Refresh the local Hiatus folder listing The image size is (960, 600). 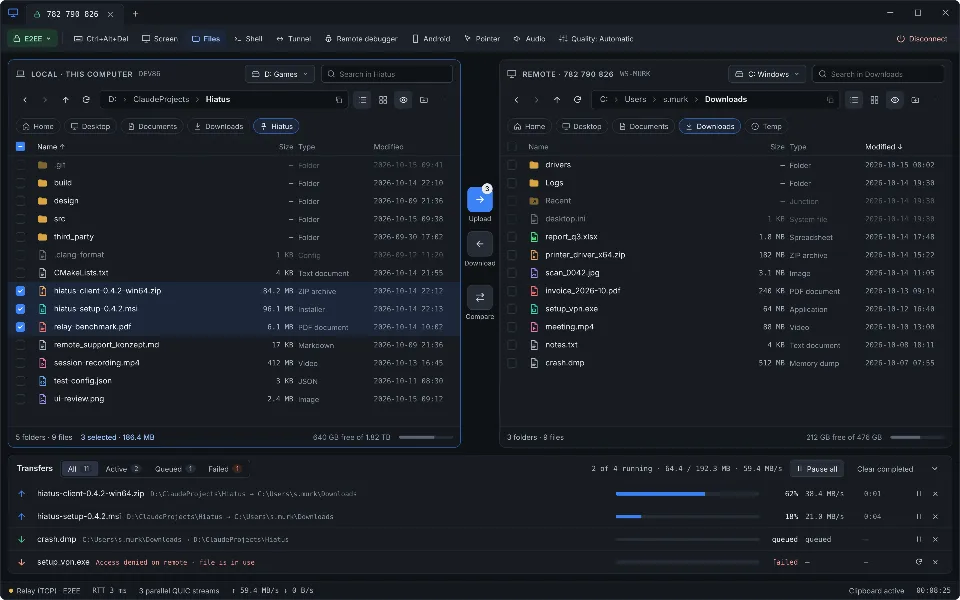(x=86, y=99)
